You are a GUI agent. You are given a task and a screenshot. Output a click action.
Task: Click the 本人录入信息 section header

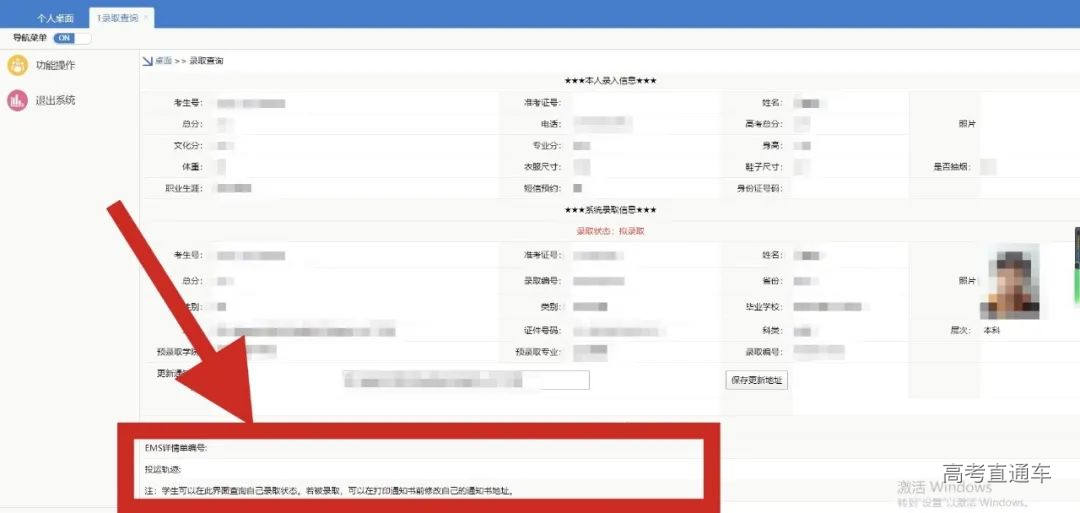click(610, 81)
